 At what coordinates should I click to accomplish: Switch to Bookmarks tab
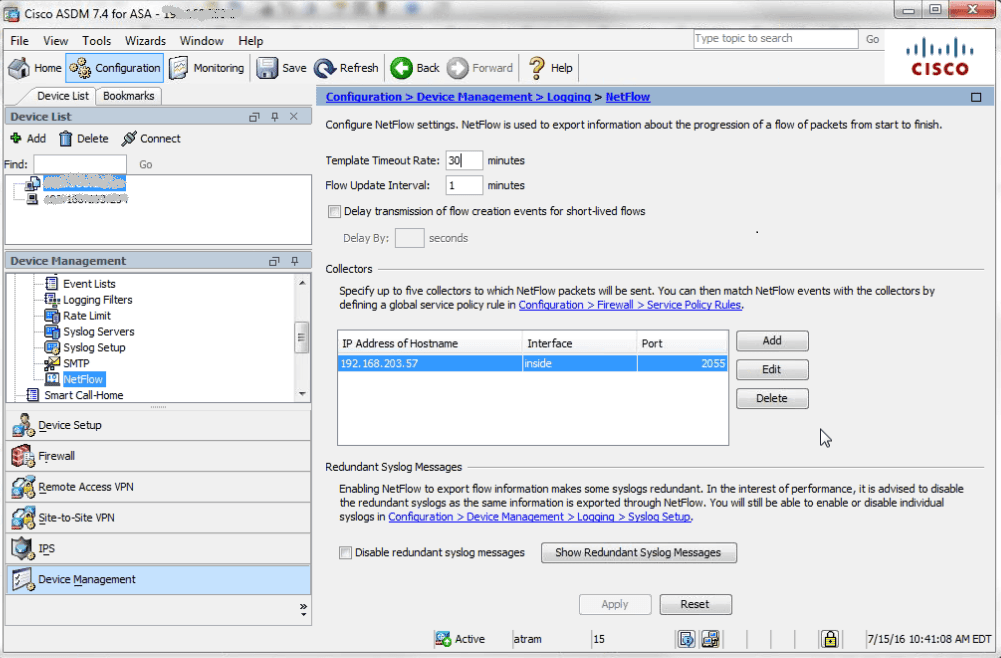click(x=128, y=96)
